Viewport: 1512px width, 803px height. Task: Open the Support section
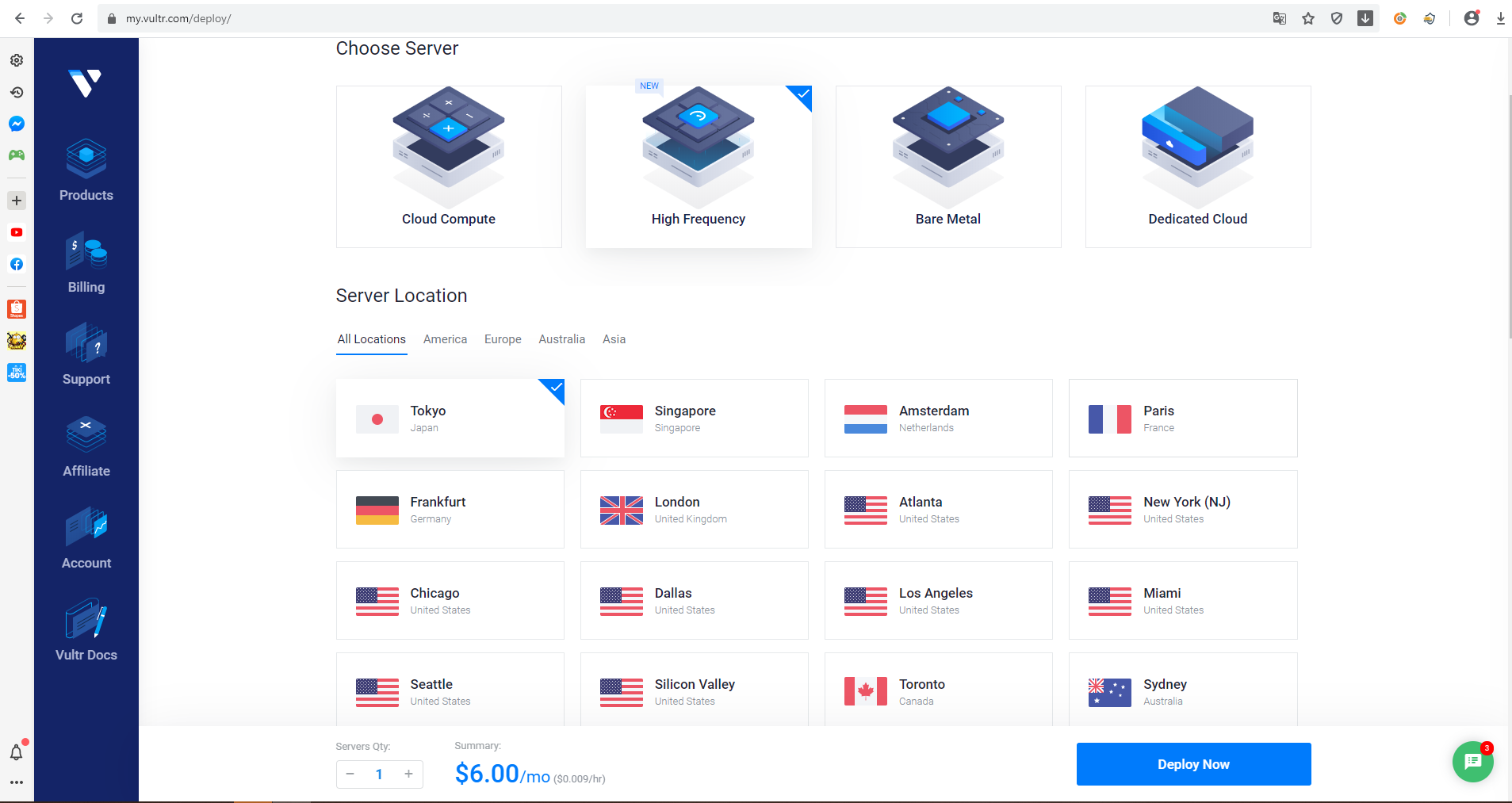pos(86,354)
